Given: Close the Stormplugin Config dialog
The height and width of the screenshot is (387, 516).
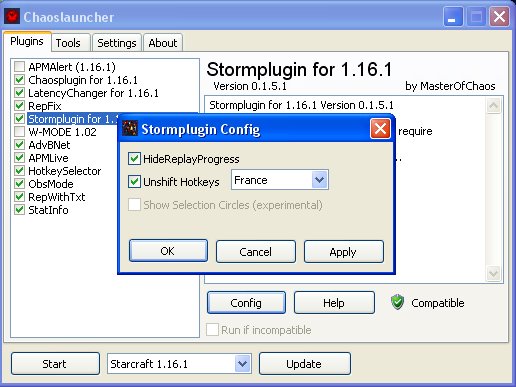Looking at the screenshot, I should (380, 129).
